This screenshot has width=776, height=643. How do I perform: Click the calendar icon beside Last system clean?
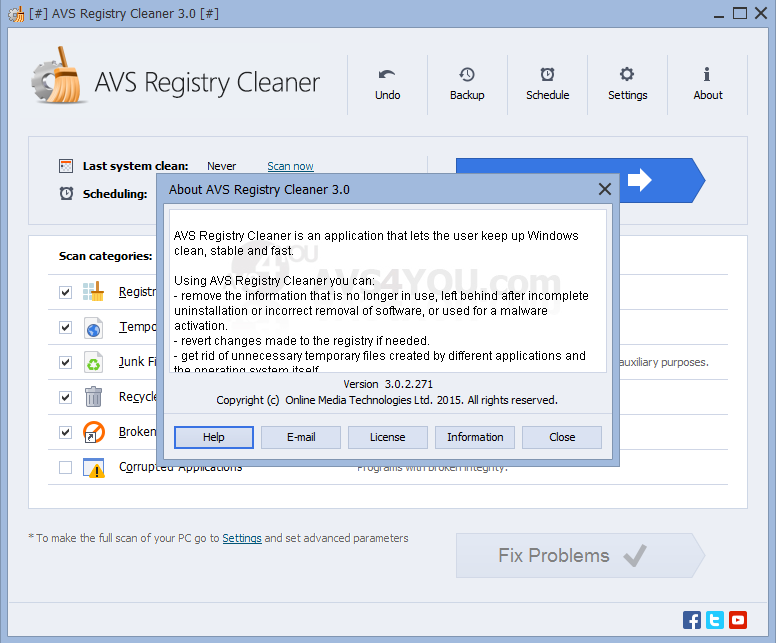click(66, 166)
